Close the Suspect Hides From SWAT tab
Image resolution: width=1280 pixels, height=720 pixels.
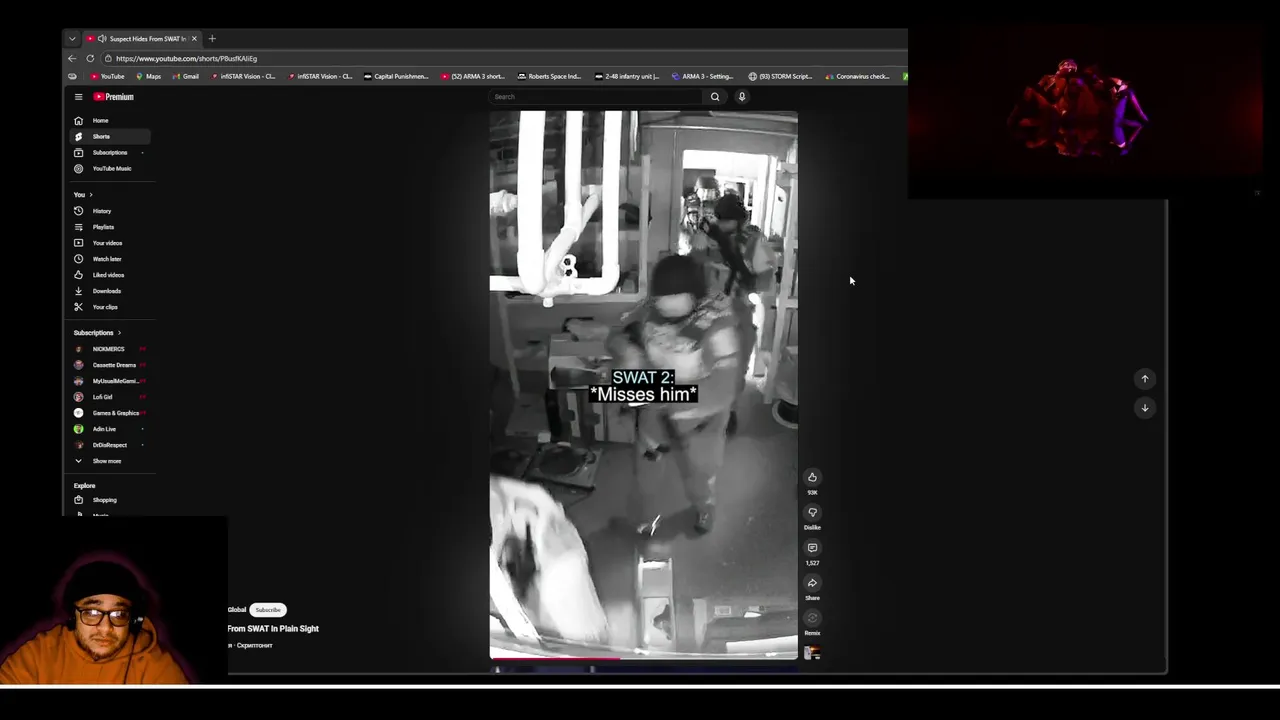194,39
